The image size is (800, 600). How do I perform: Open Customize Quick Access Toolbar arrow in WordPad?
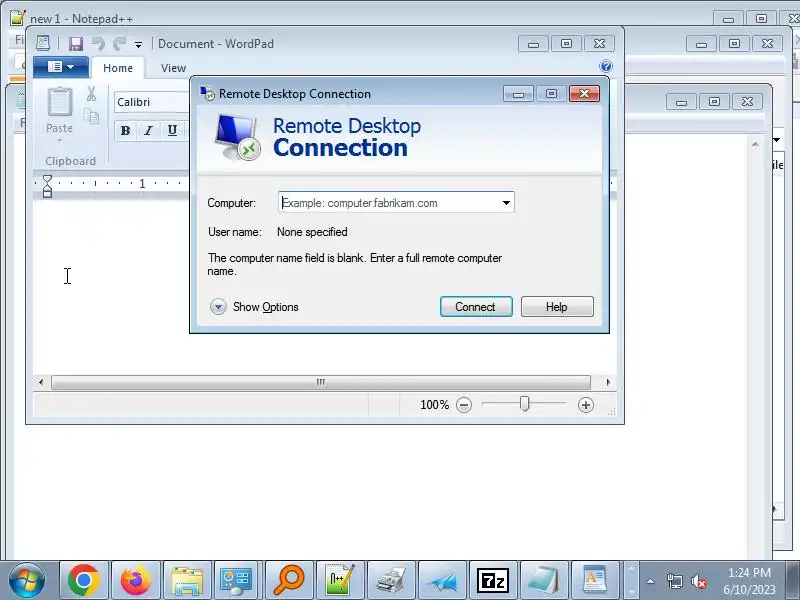[x=138, y=45]
